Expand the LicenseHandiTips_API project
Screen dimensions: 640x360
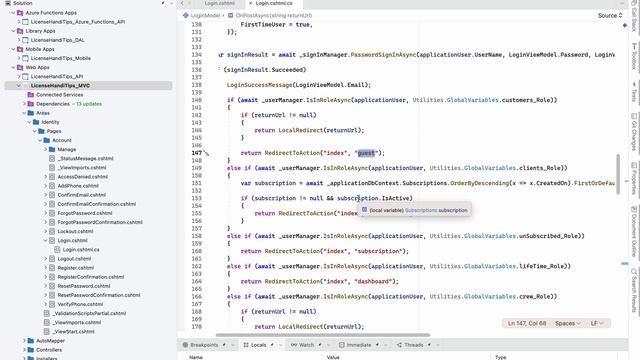pos(19,76)
